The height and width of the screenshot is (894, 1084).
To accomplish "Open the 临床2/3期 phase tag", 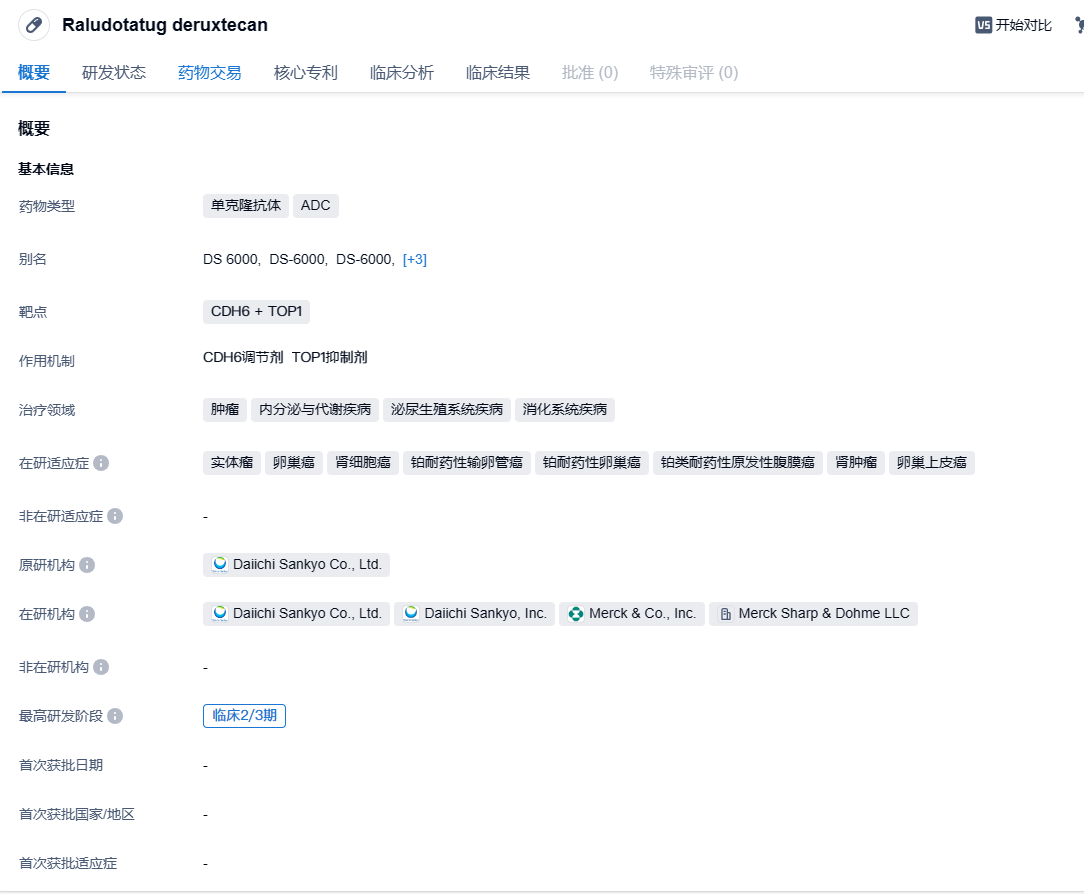I will coord(244,716).
